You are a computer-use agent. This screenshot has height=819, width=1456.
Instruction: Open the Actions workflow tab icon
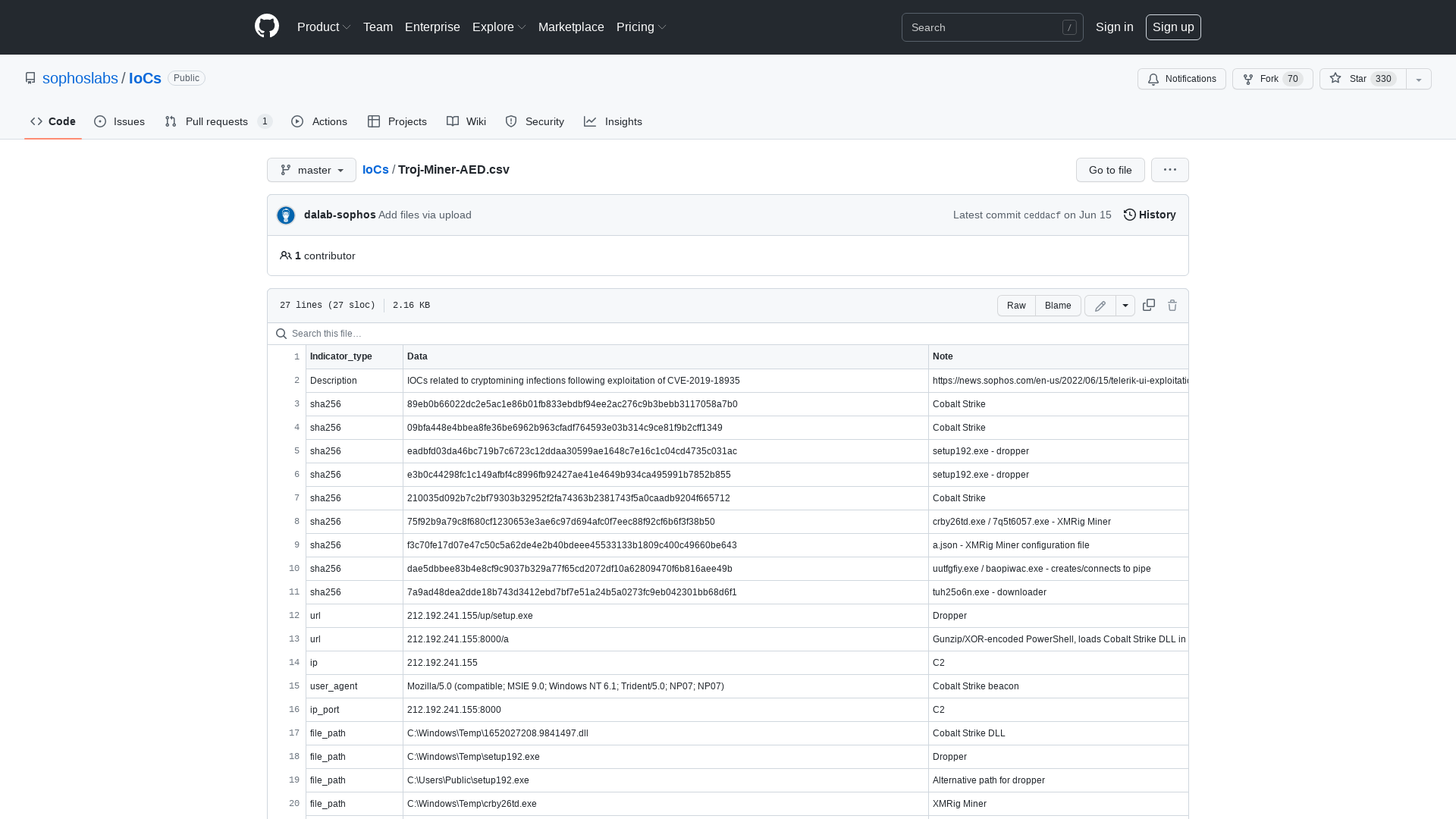pos(297,121)
